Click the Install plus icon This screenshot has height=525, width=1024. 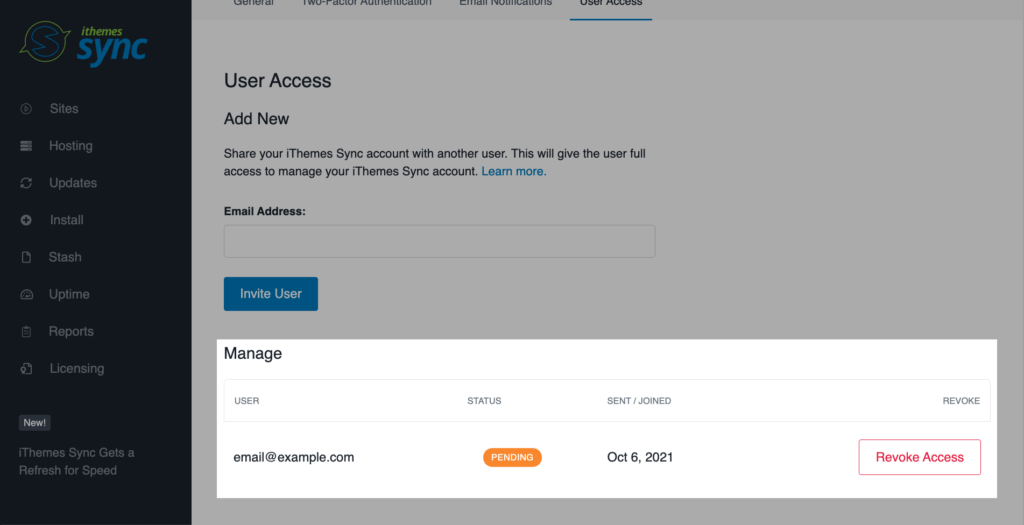[27, 220]
